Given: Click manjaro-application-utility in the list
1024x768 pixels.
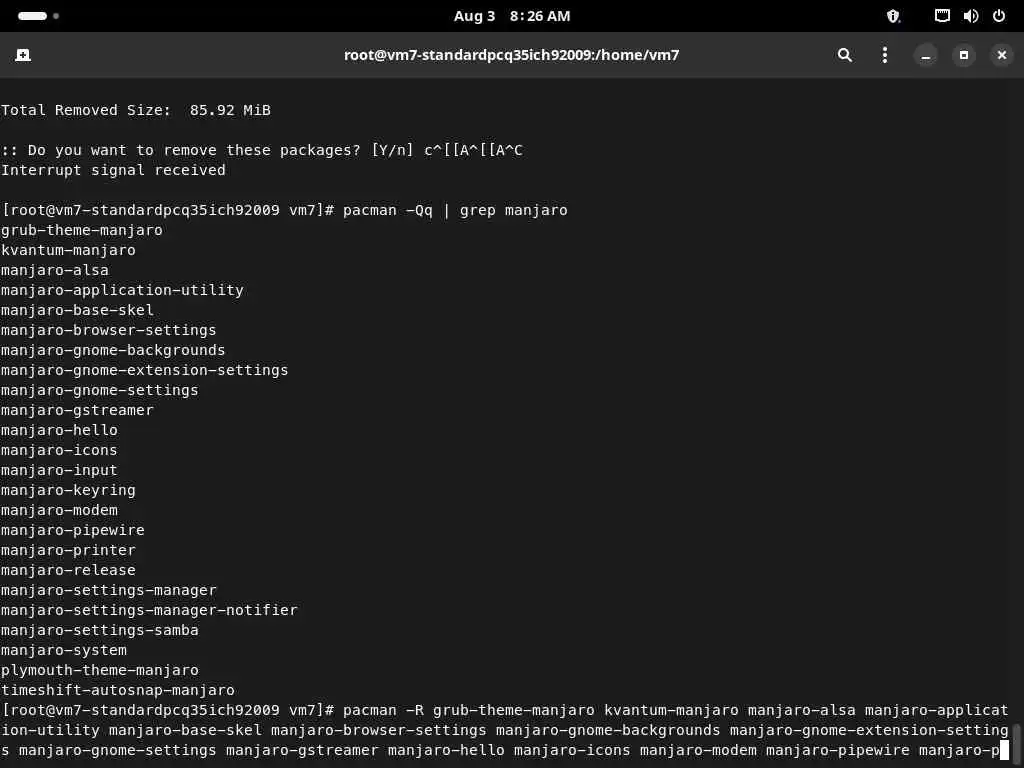Looking at the screenshot, I should [x=122, y=290].
